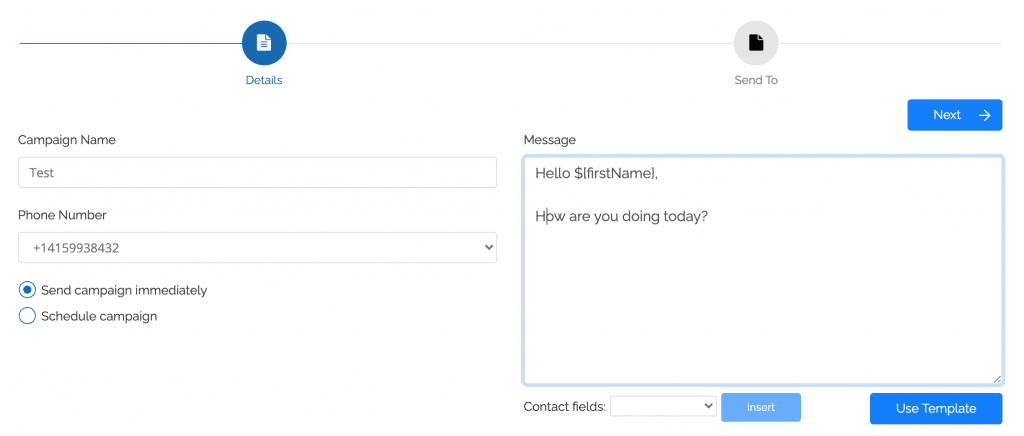The width and height of the screenshot is (1024, 436).
Task: Go to the Details step label
Action: pos(264,80)
